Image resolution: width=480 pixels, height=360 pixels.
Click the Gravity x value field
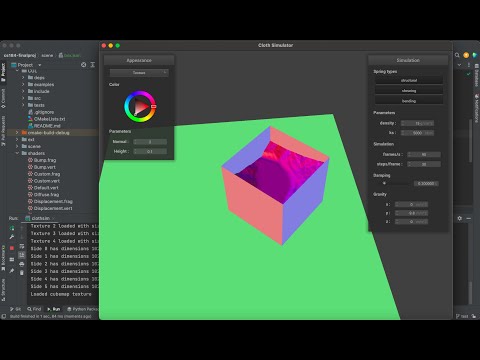[x=411, y=204]
